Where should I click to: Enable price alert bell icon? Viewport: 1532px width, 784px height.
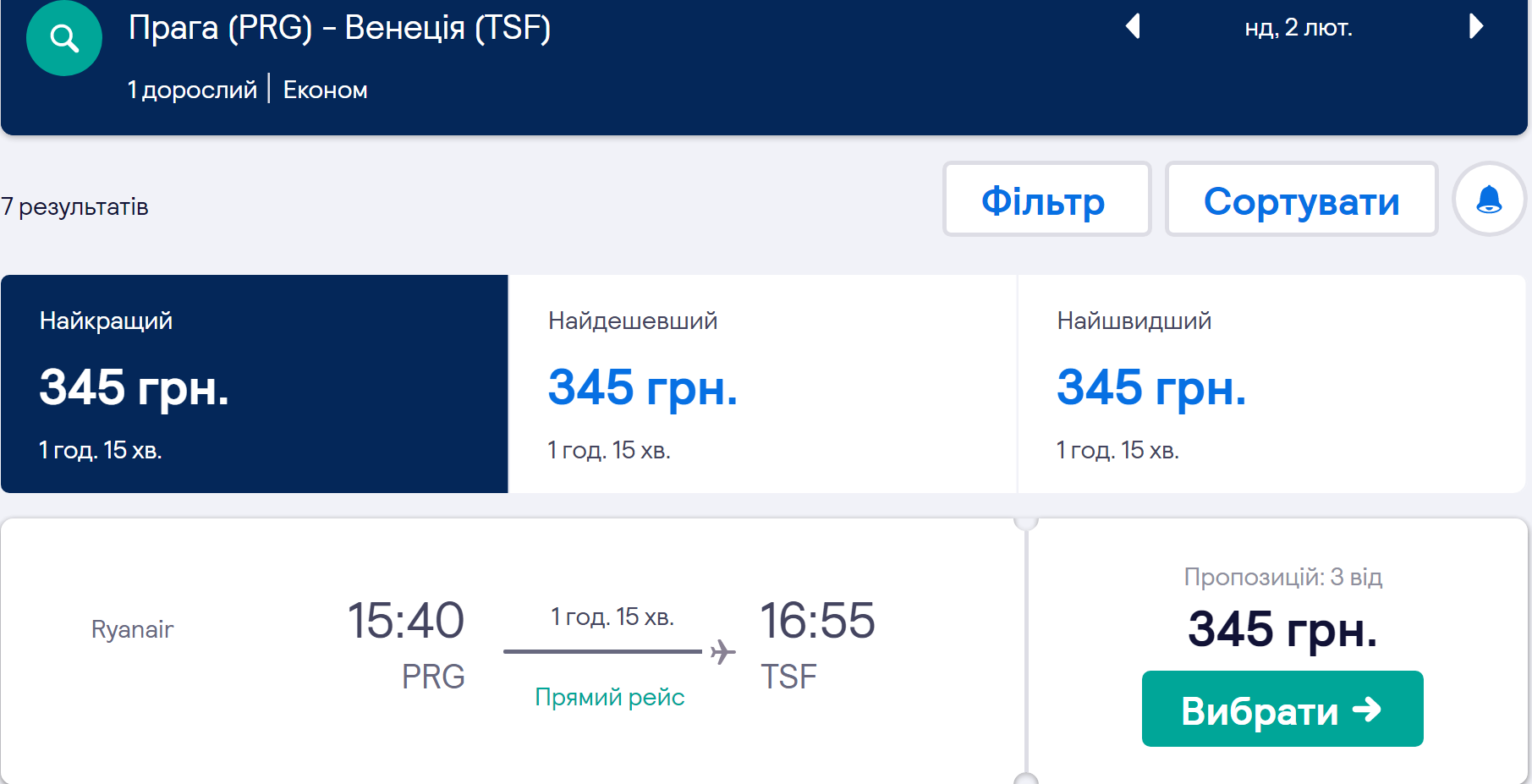click(1488, 200)
